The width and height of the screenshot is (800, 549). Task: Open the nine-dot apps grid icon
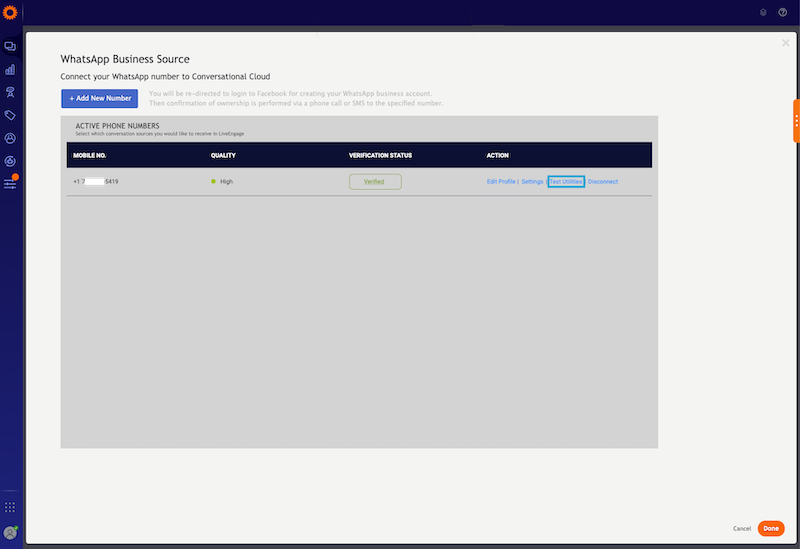(10, 507)
